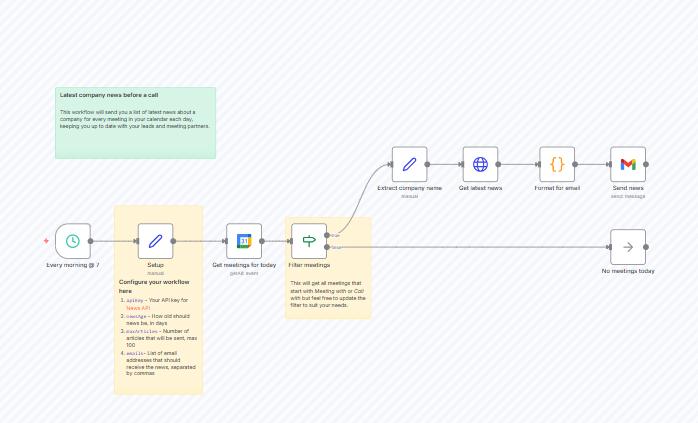This screenshot has height=423, width=698.
Task: Click the Filter meetings true output connector
Action: [327, 235]
